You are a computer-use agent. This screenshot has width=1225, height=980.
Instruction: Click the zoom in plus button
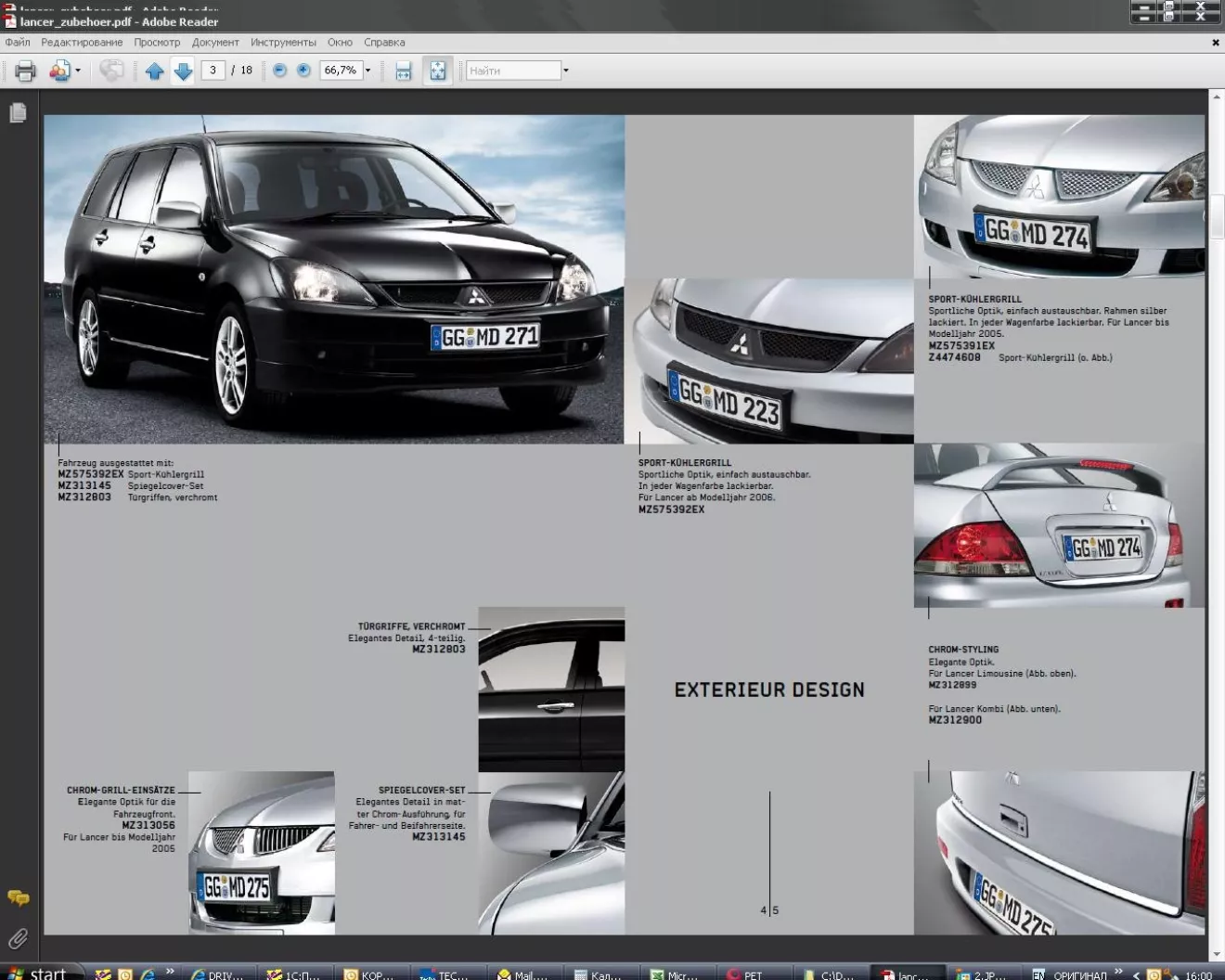pyautogui.click(x=303, y=71)
